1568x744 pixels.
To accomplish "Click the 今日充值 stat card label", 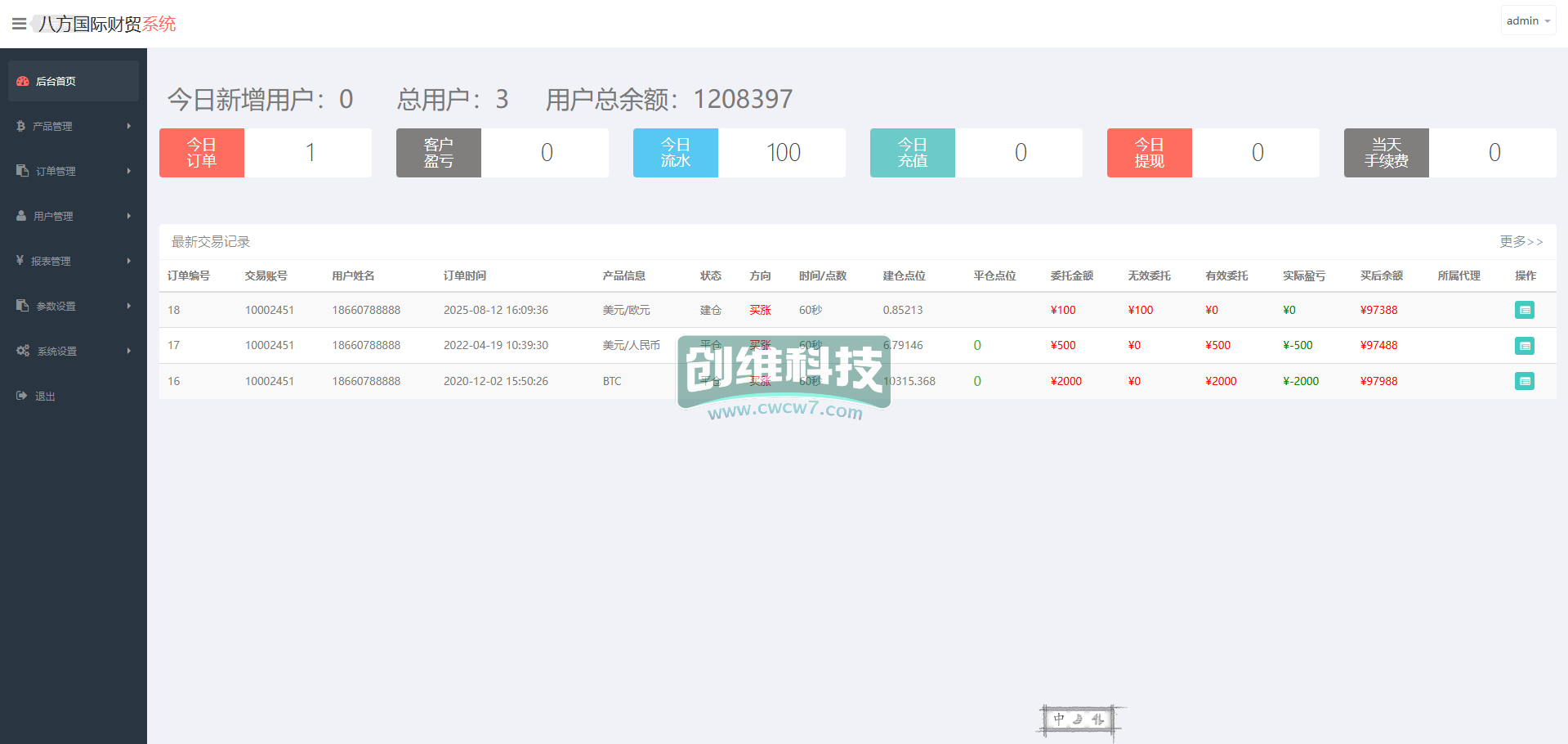I will [913, 153].
